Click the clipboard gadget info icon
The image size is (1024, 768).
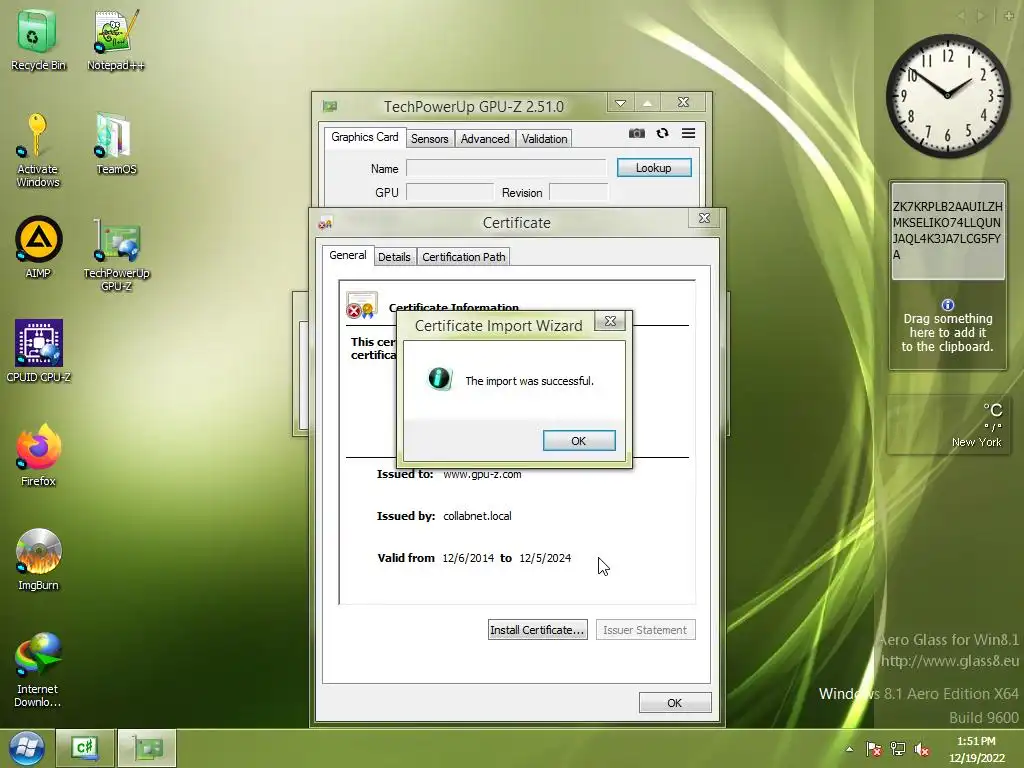tap(948, 305)
